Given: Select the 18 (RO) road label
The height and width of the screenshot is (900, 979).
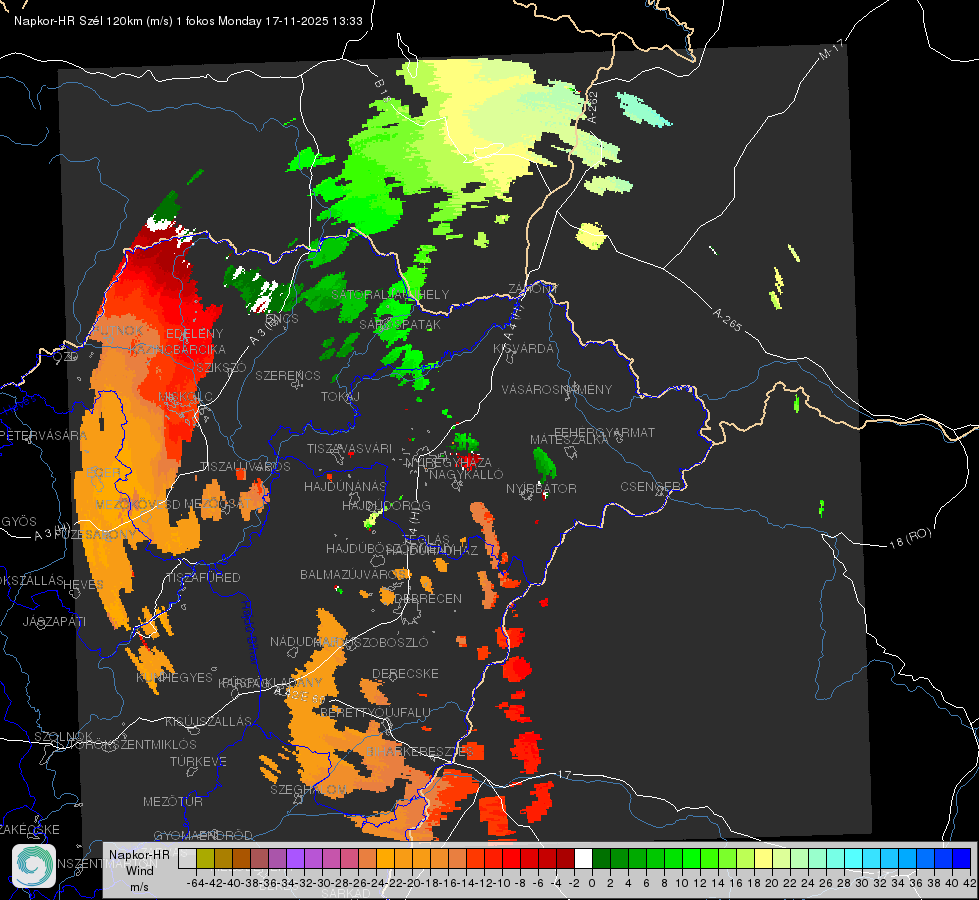Looking at the screenshot, I should pyautogui.click(x=910, y=538).
